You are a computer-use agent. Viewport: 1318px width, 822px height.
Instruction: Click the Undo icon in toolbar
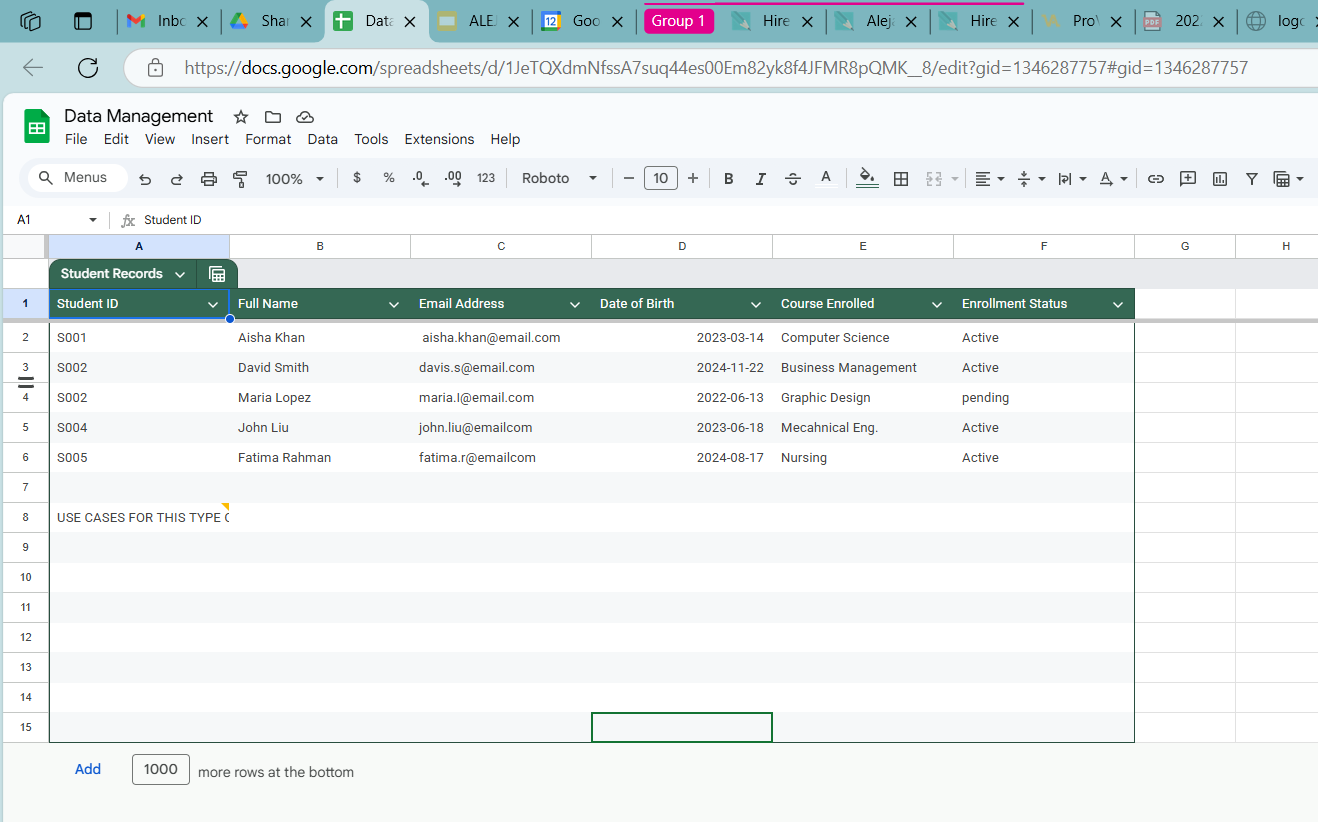[145, 179]
